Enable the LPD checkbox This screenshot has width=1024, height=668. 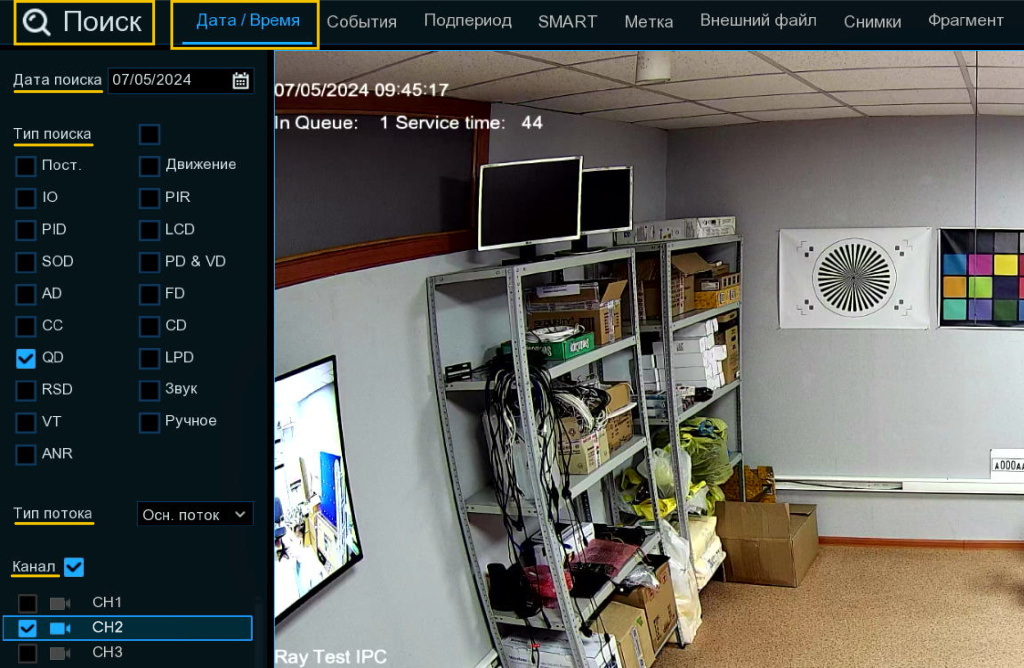(149, 358)
